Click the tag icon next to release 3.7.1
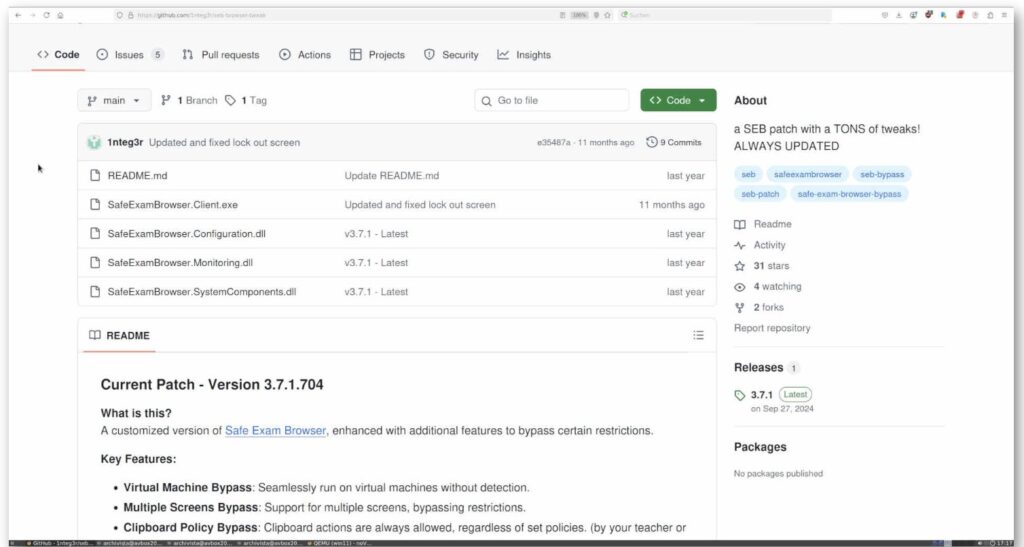This screenshot has width=1024, height=547. (x=739, y=396)
